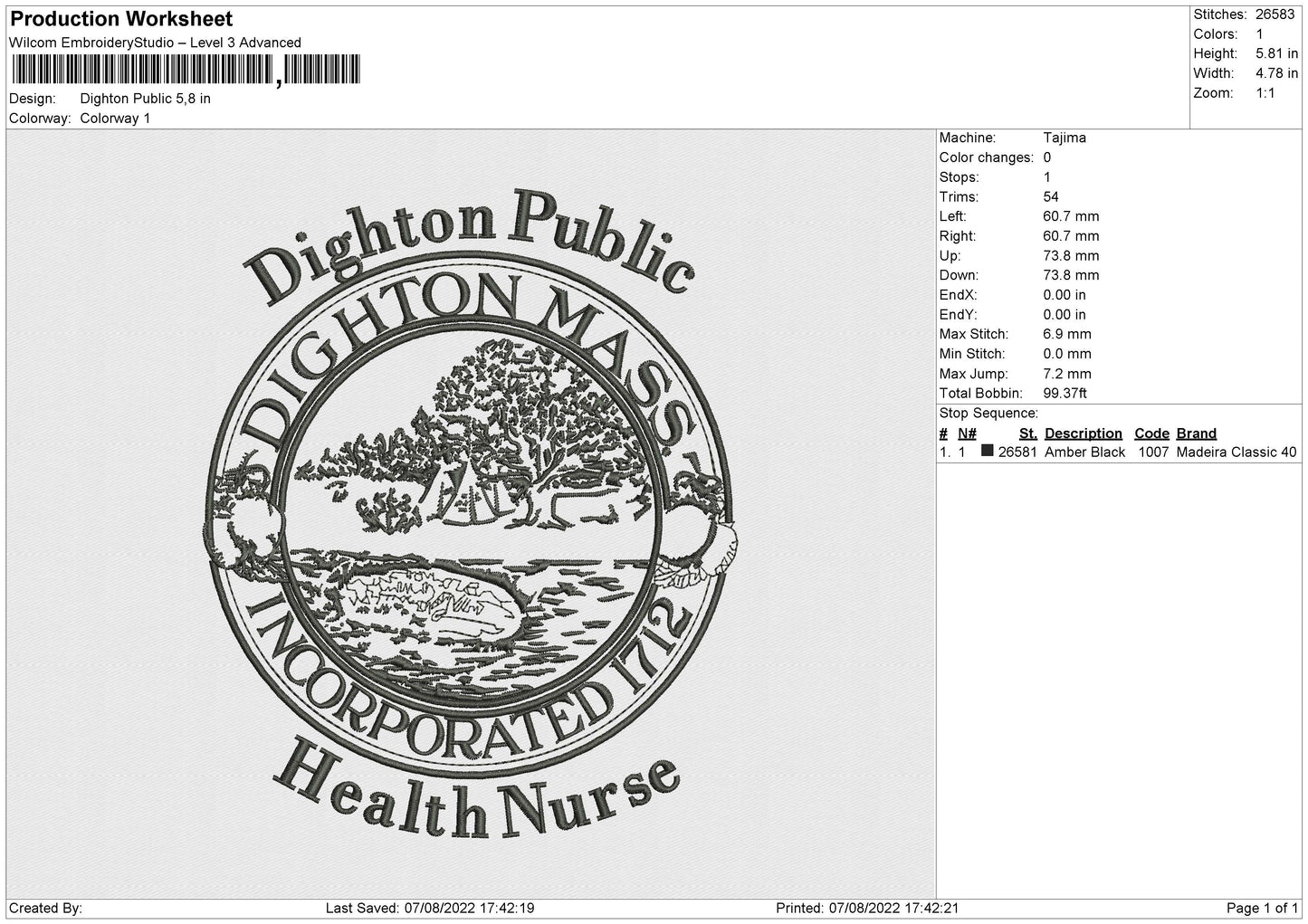Click the 'Created By:' footer label

(45, 908)
